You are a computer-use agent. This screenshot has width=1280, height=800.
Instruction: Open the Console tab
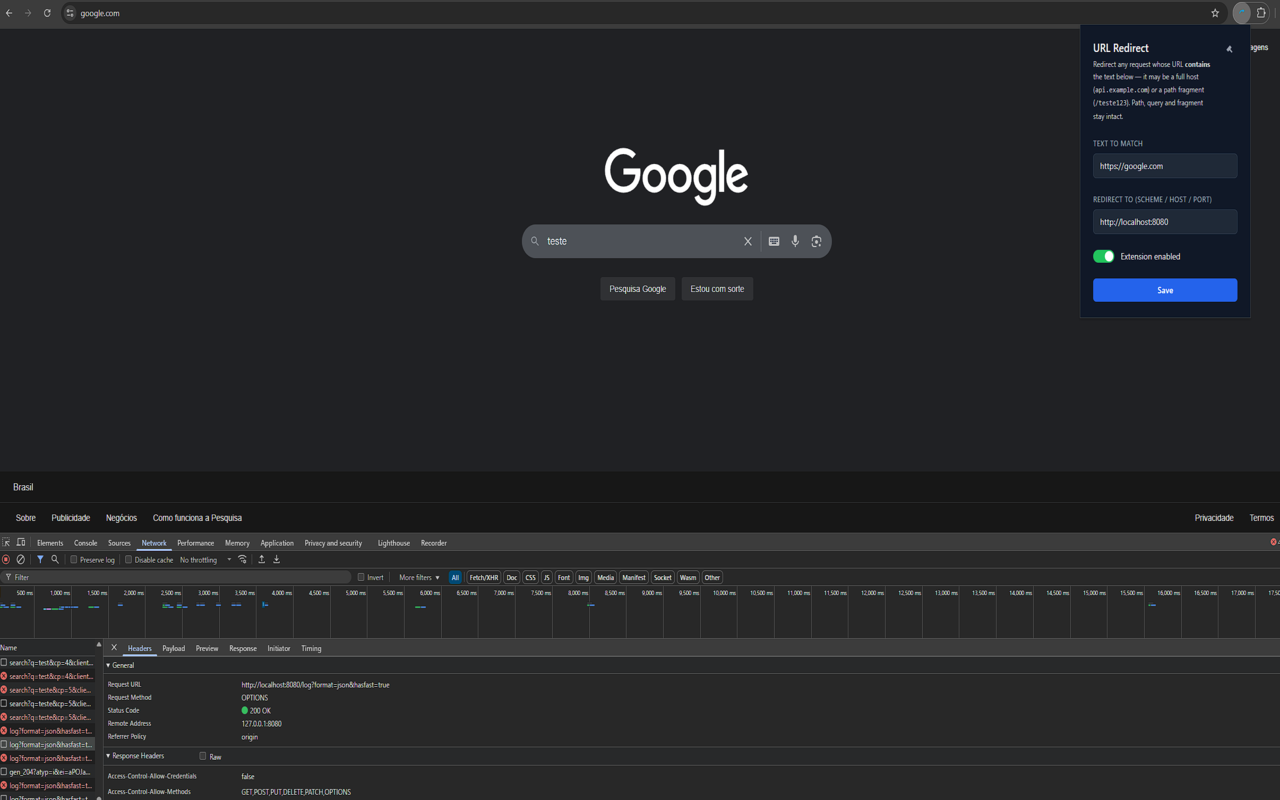(86, 543)
